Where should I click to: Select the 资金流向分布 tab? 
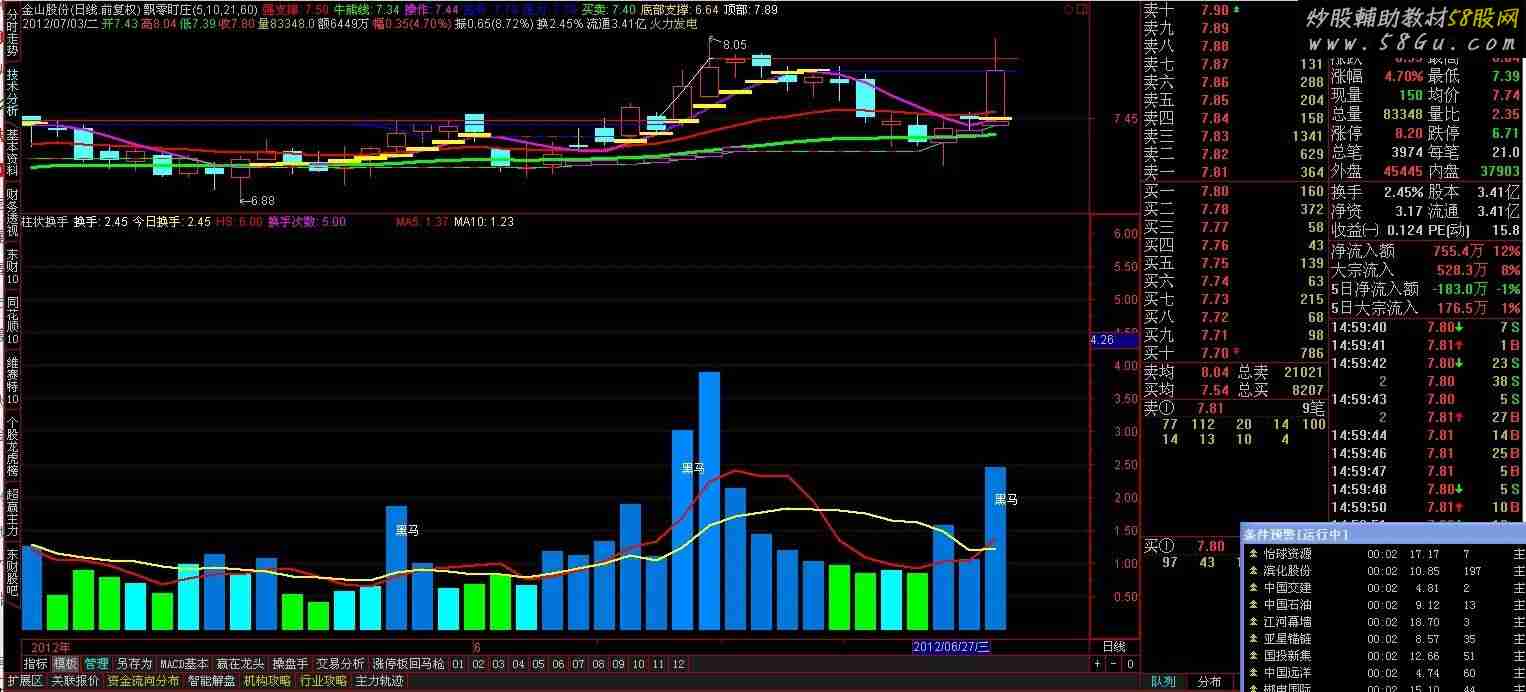click(143, 681)
